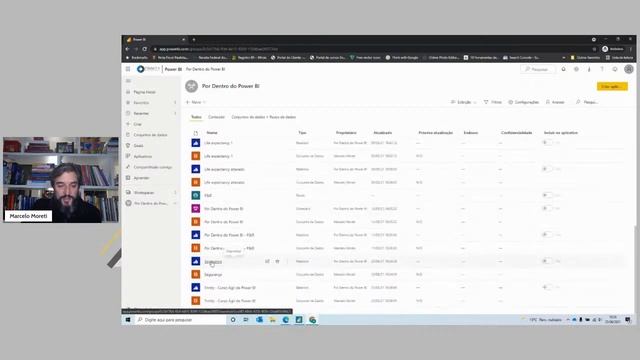Toggle include in app for P&R dataflow row
The height and width of the screenshot is (360, 640).
(x=547, y=195)
